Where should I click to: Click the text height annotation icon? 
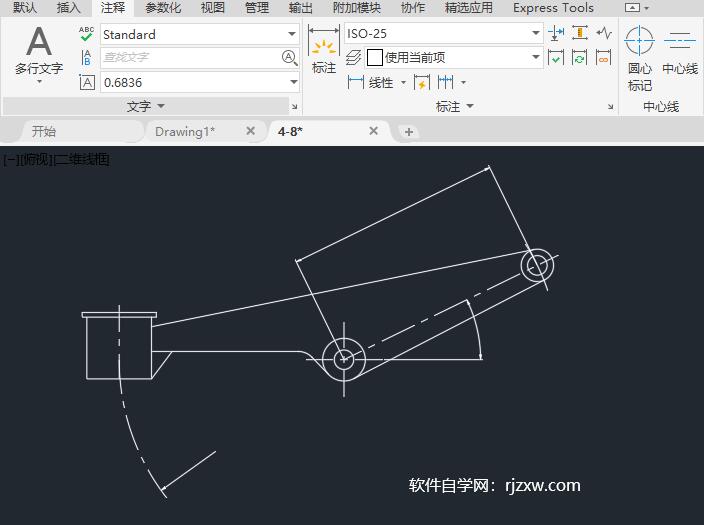[87, 82]
